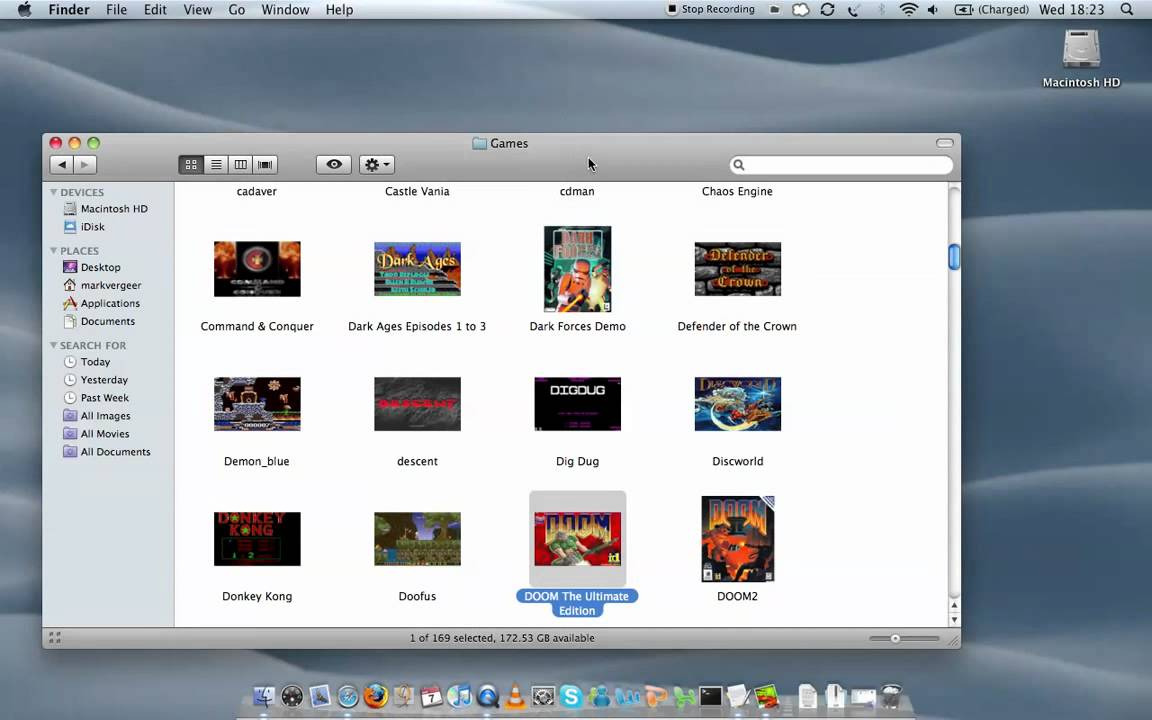Screen dimensions: 1152x720
Task: Switch to column view in Games window
Action: (240, 165)
